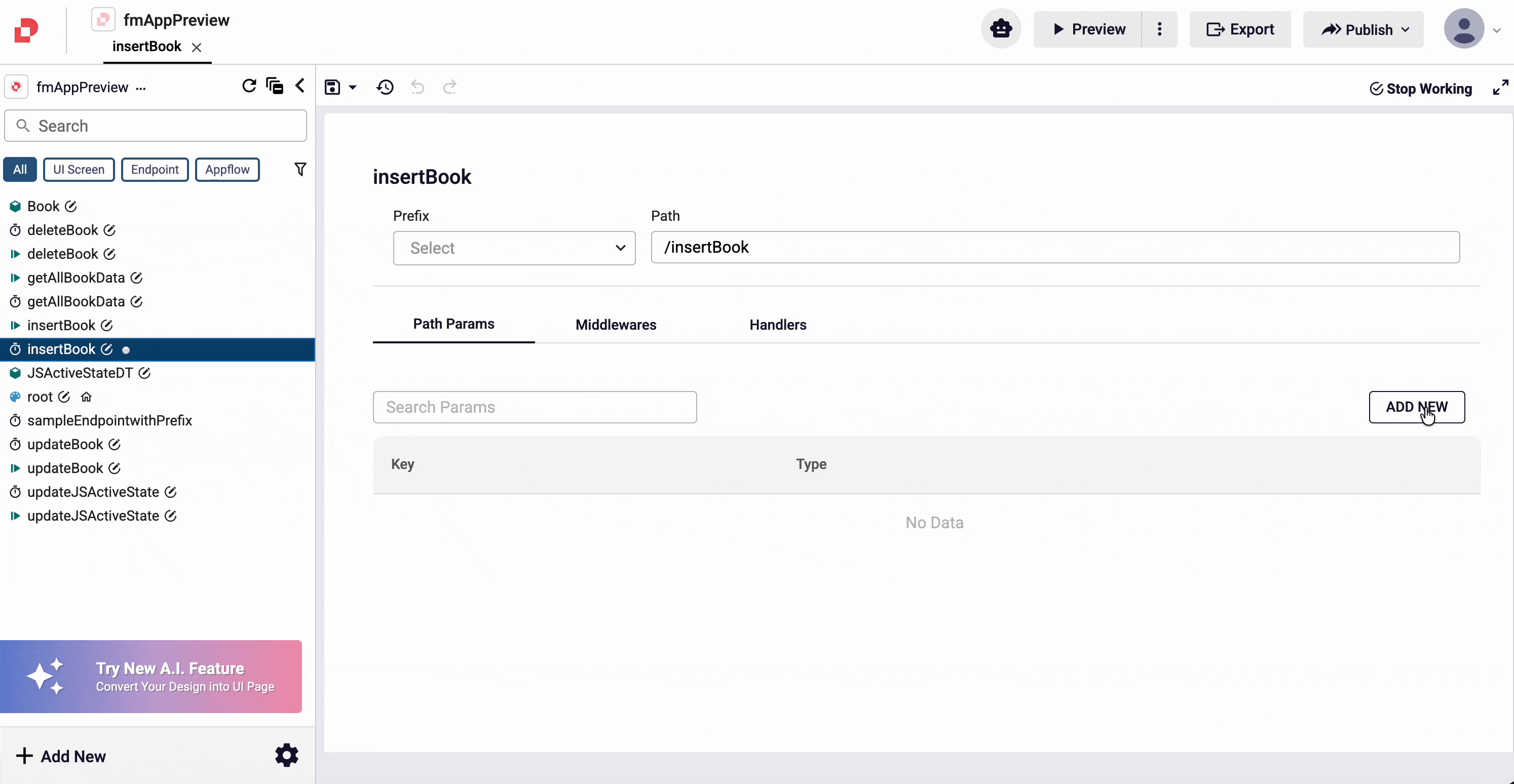
Task: Collapse the sidebar with left chevron
Action: 300,86
